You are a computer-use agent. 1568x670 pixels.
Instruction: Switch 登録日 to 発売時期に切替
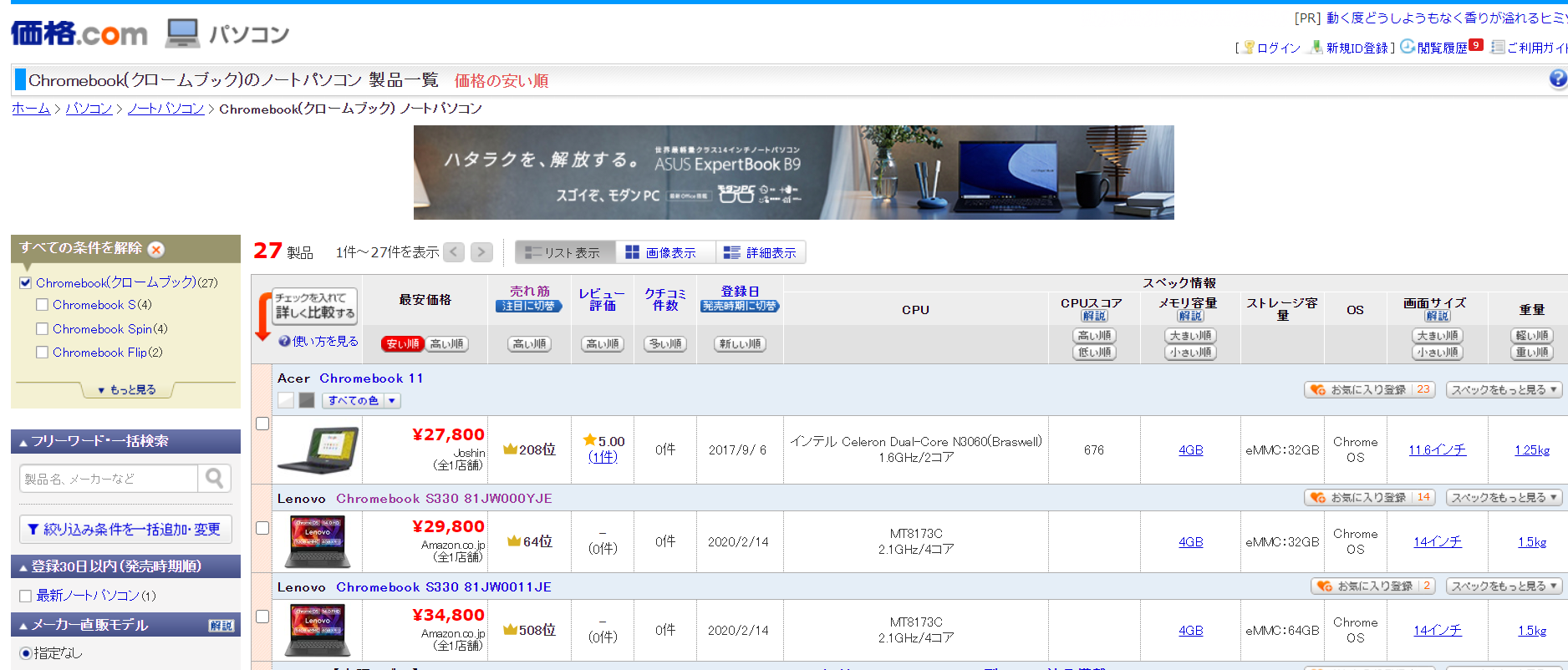pos(740,307)
